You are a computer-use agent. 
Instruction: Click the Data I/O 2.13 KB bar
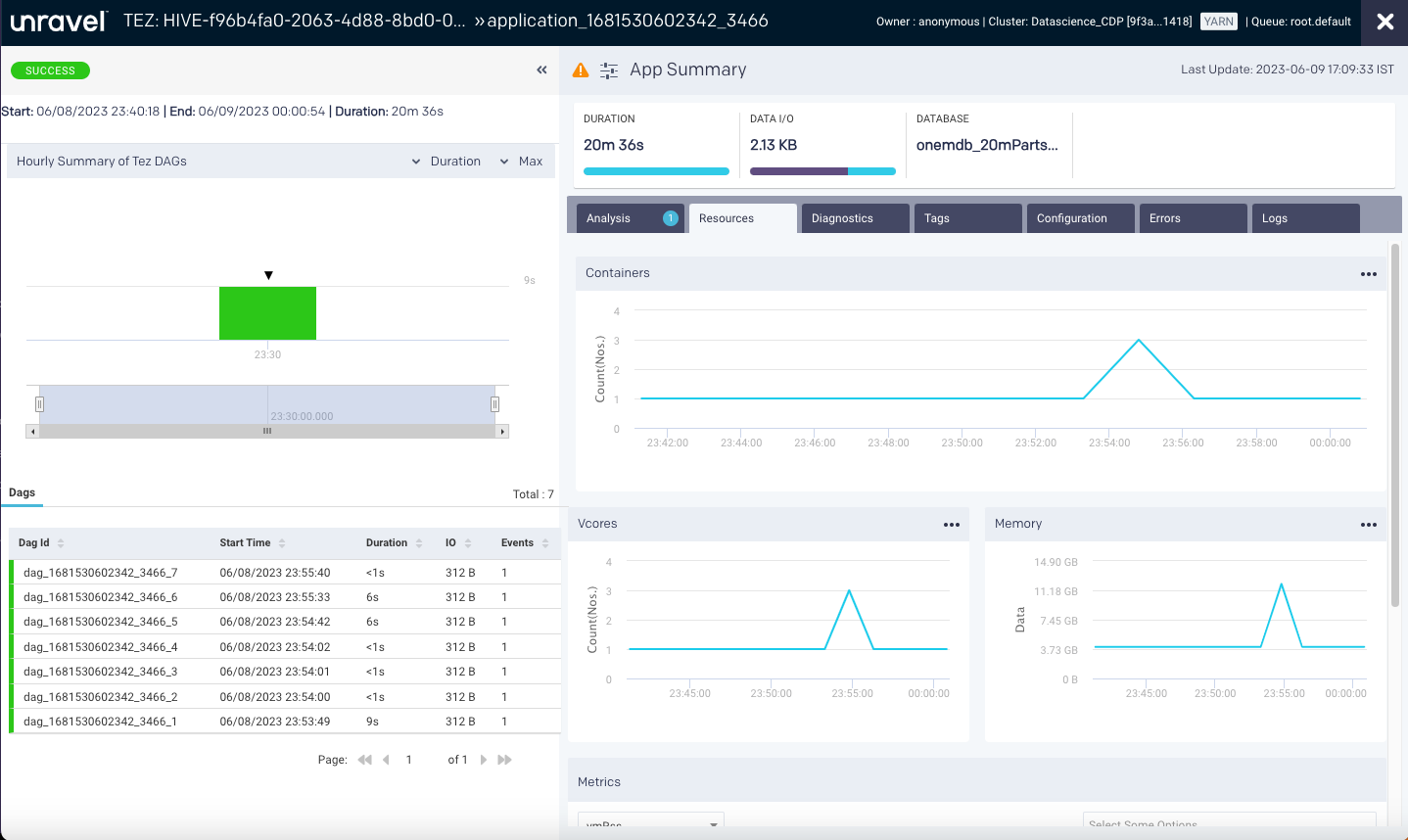[x=822, y=171]
